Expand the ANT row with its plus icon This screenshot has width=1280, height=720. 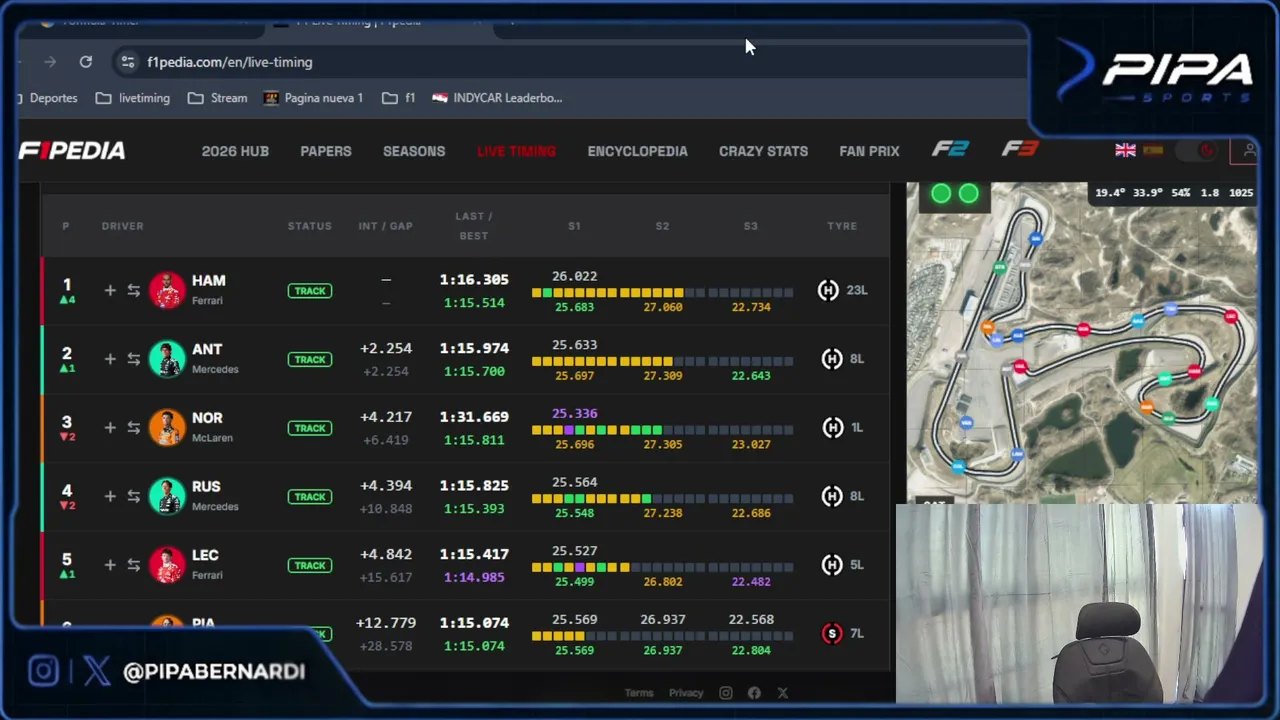pos(110,359)
